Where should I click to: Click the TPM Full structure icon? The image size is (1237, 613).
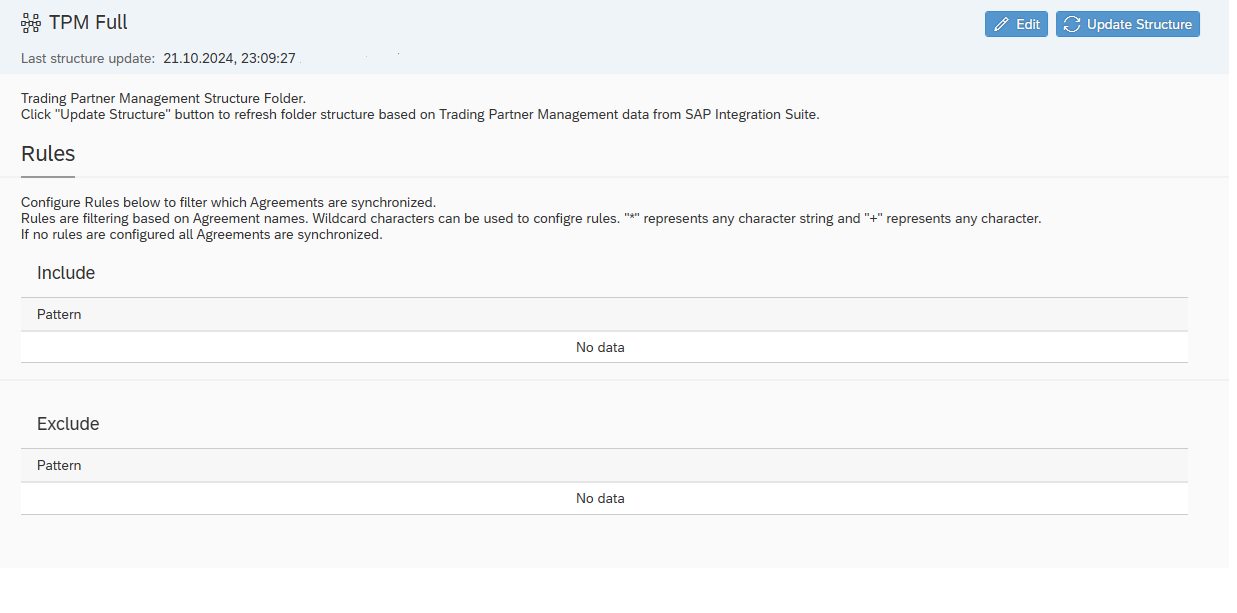[31, 23]
